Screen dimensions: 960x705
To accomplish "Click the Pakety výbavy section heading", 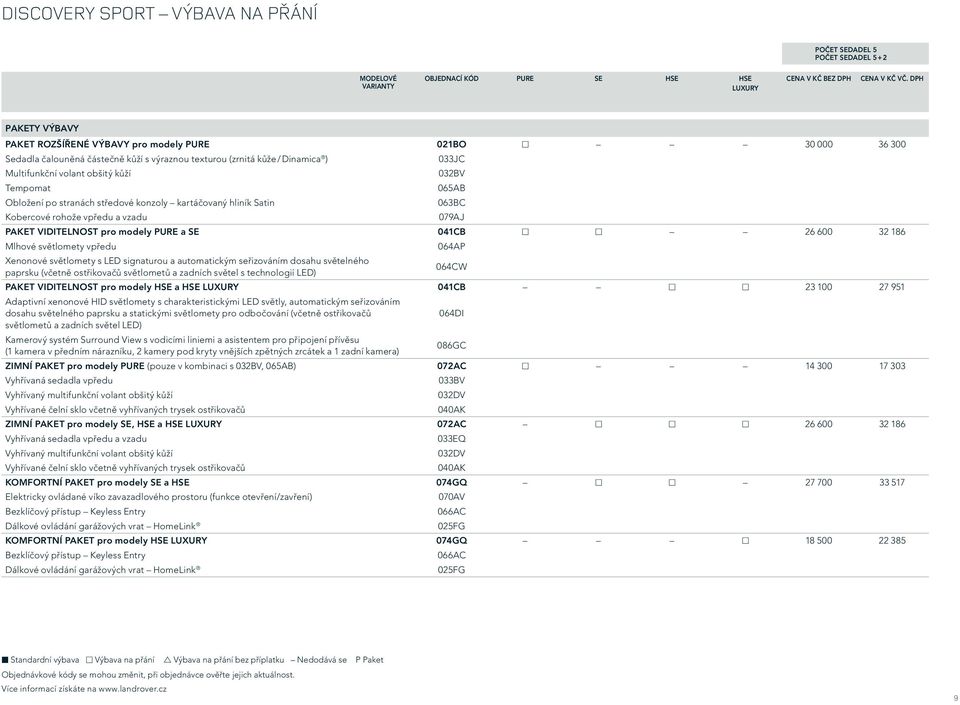I will click(x=42, y=129).
